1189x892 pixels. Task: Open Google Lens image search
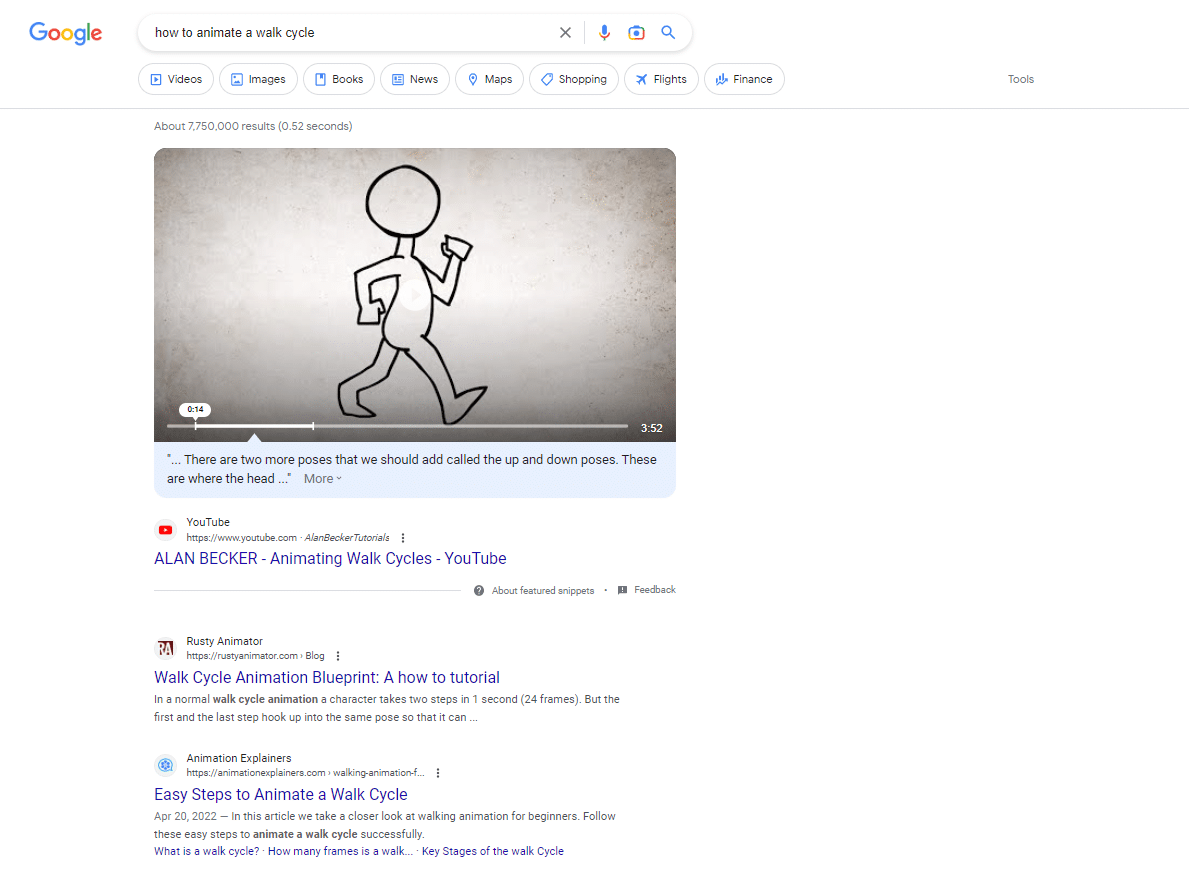[636, 33]
